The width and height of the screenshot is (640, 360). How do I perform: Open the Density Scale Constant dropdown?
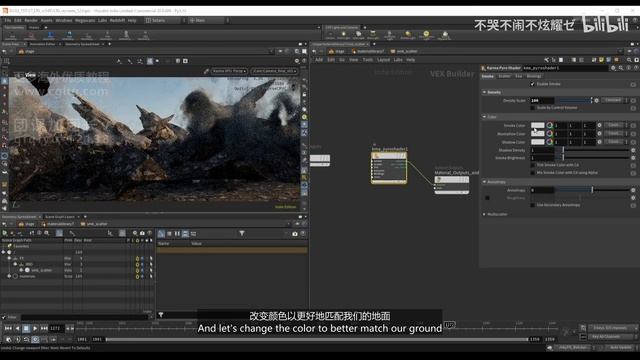tap(615, 100)
